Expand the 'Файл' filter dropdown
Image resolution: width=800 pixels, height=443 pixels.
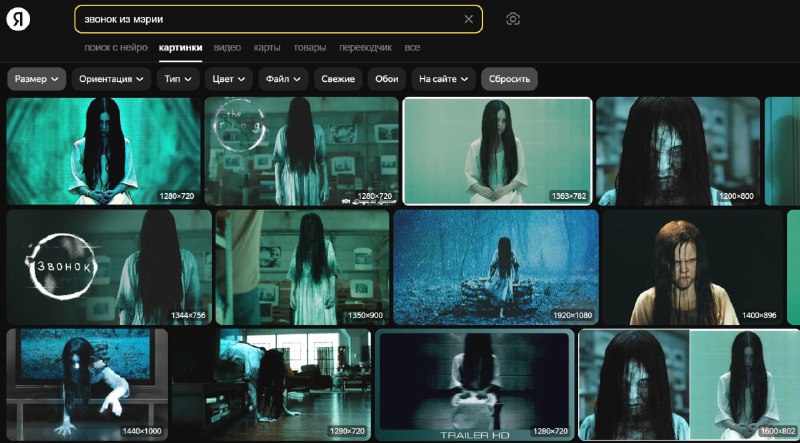click(x=283, y=79)
